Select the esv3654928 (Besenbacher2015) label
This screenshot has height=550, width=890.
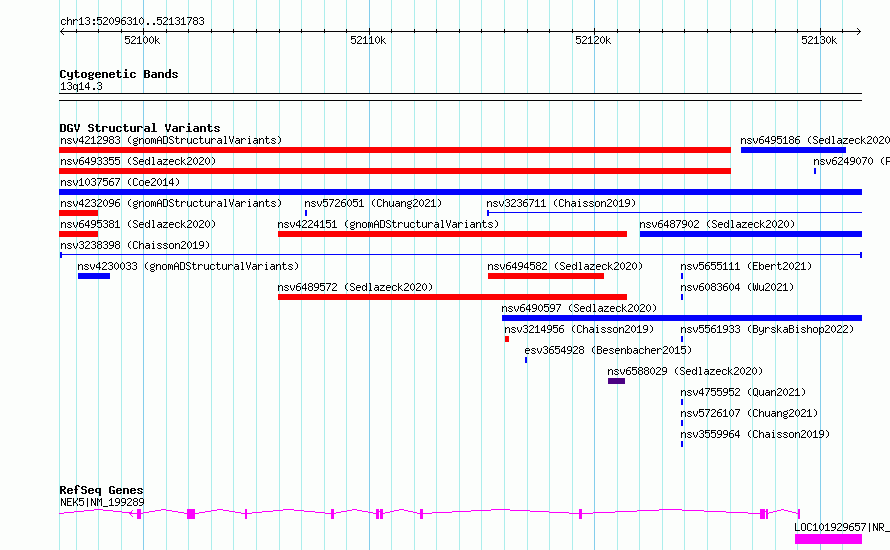608,350
